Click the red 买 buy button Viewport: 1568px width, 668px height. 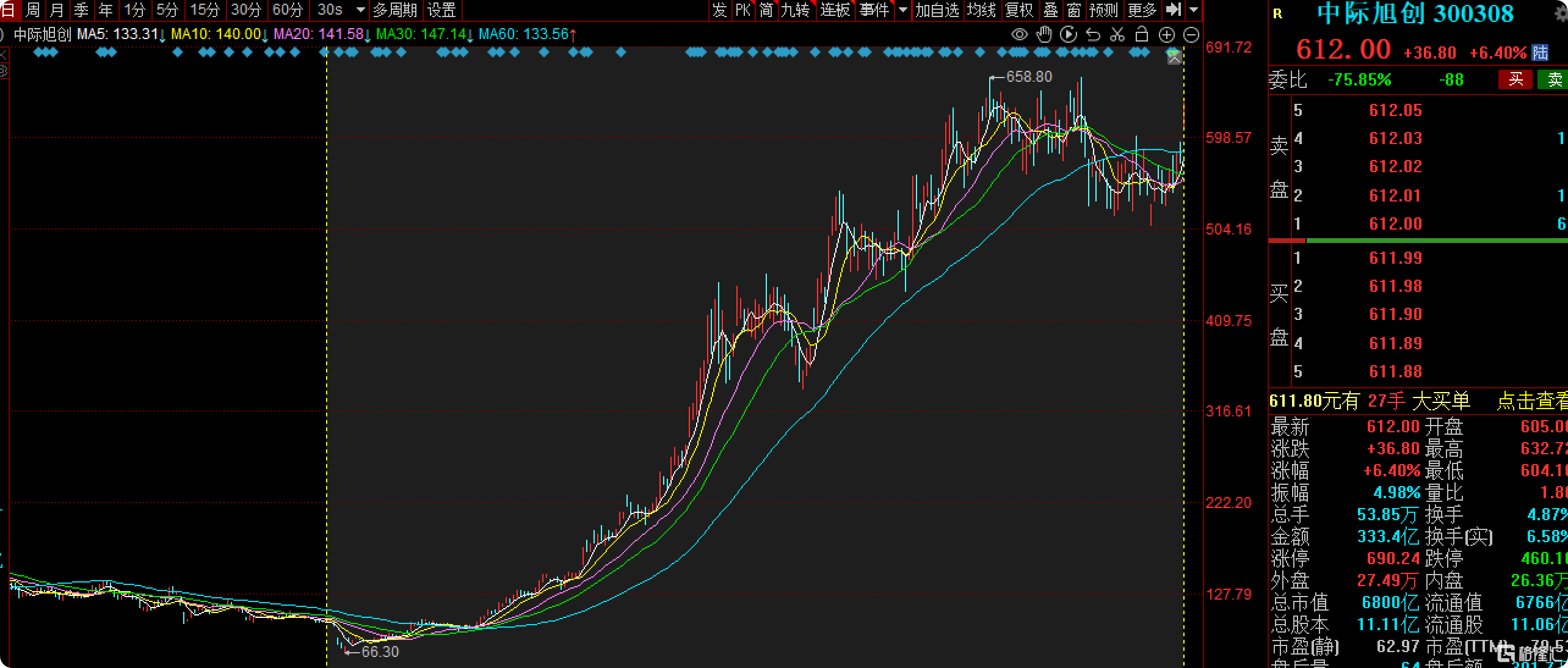1515,79
